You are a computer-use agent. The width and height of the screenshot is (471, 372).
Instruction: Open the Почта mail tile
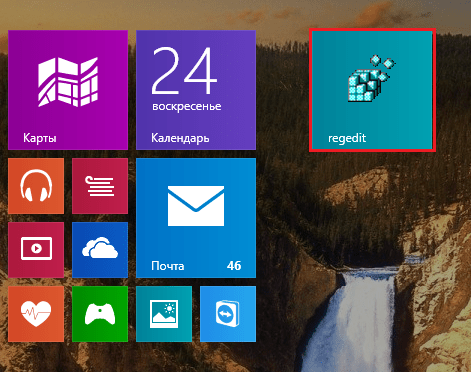[x=196, y=218]
